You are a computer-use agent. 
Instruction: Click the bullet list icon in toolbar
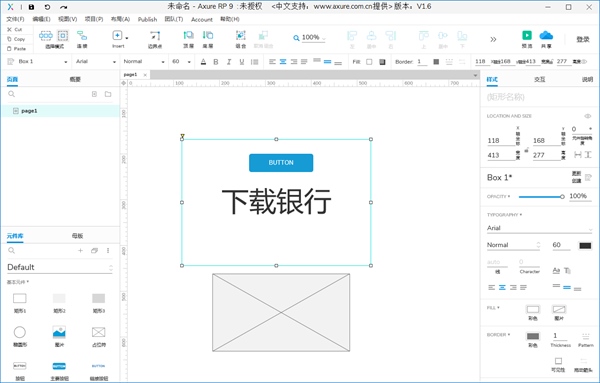[x=254, y=62]
